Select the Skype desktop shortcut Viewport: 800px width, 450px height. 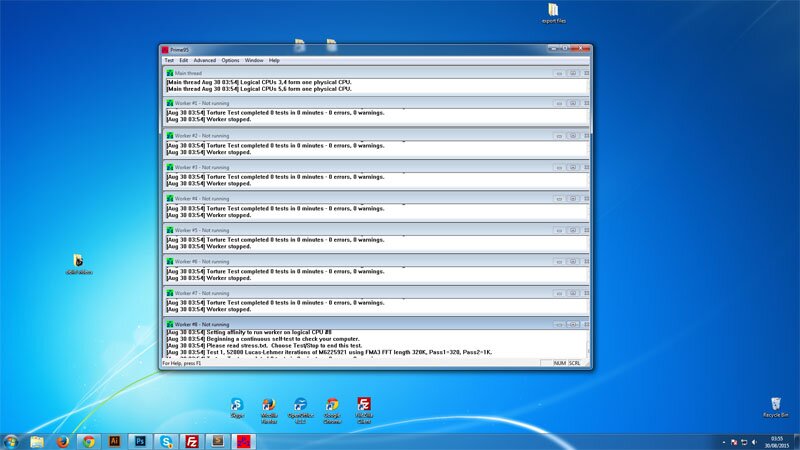pyautogui.click(x=237, y=408)
